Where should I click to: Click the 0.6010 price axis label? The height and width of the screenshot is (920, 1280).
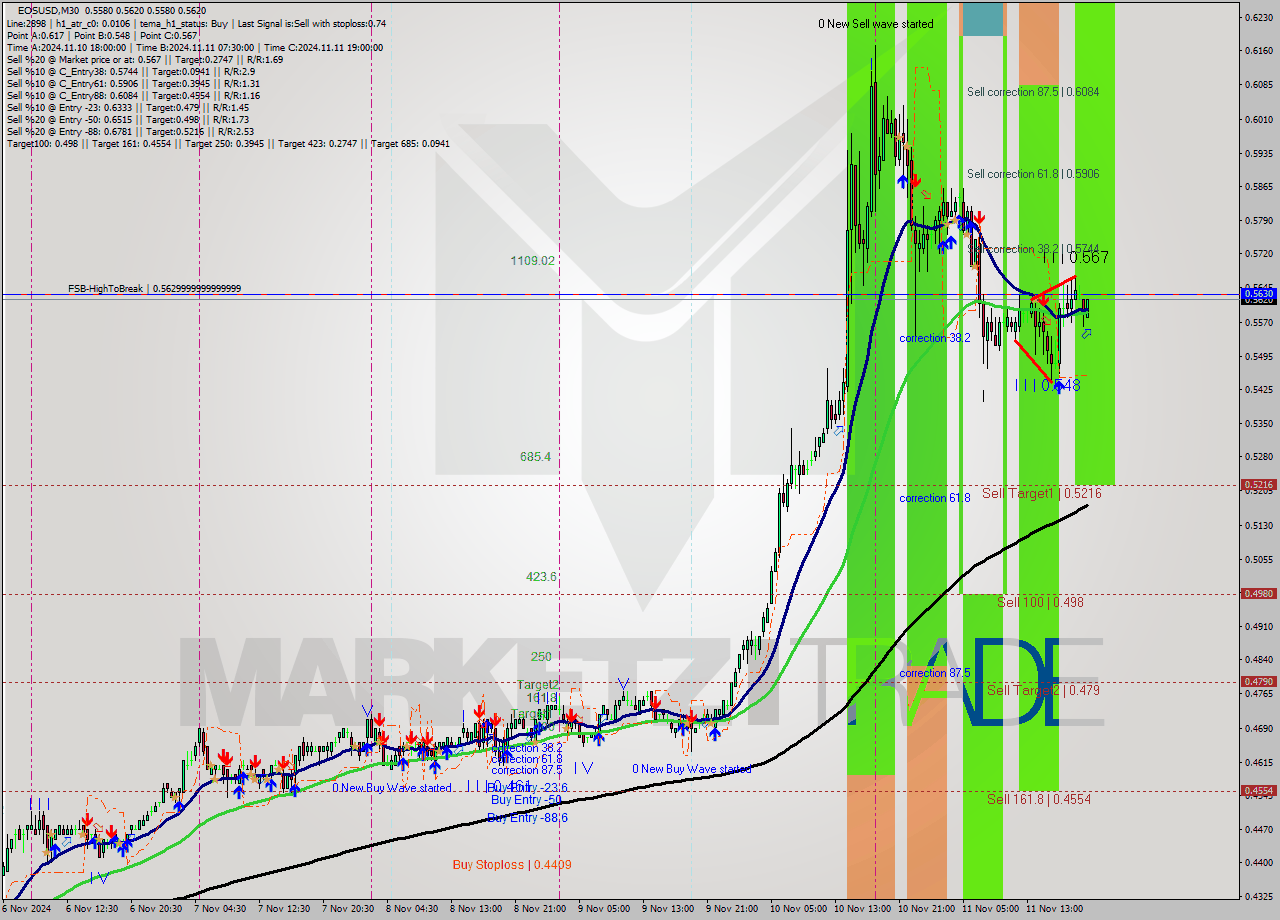click(1260, 119)
